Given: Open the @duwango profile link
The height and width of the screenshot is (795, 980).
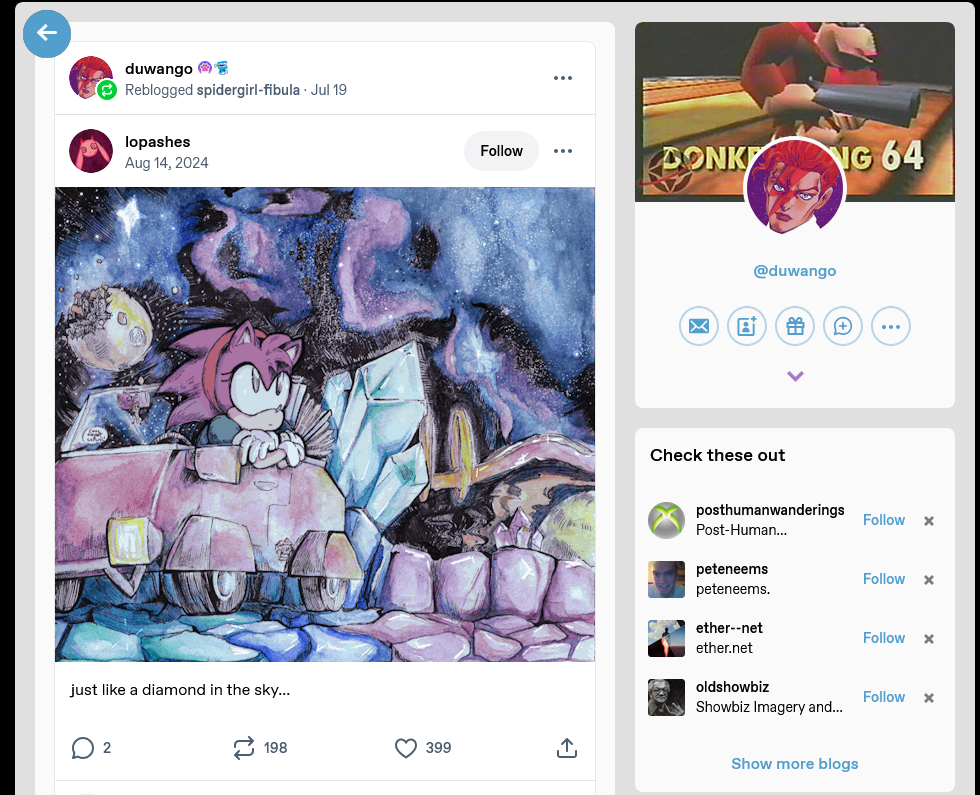Looking at the screenshot, I should (x=795, y=271).
